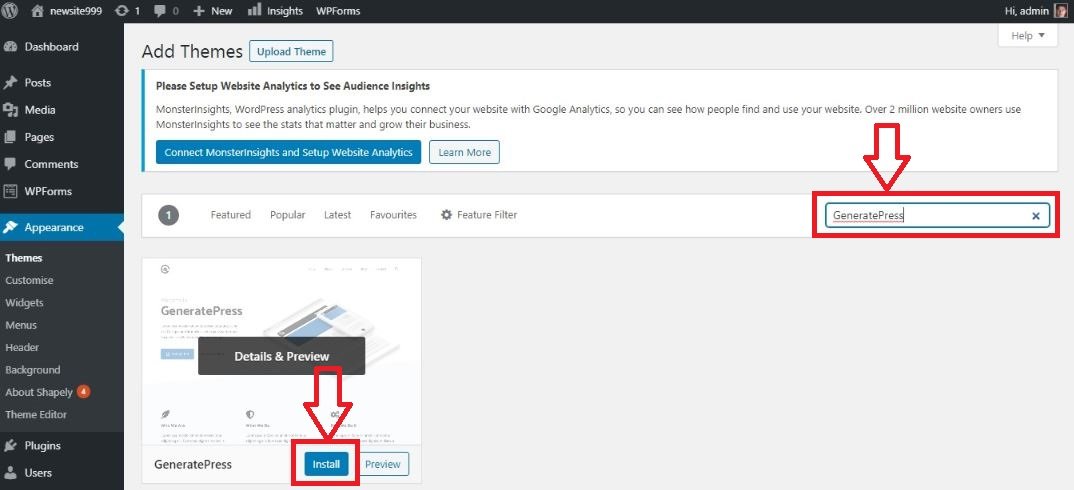The width and height of the screenshot is (1074, 490).
Task: Switch to the Featured themes tab
Action: (230, 215)
